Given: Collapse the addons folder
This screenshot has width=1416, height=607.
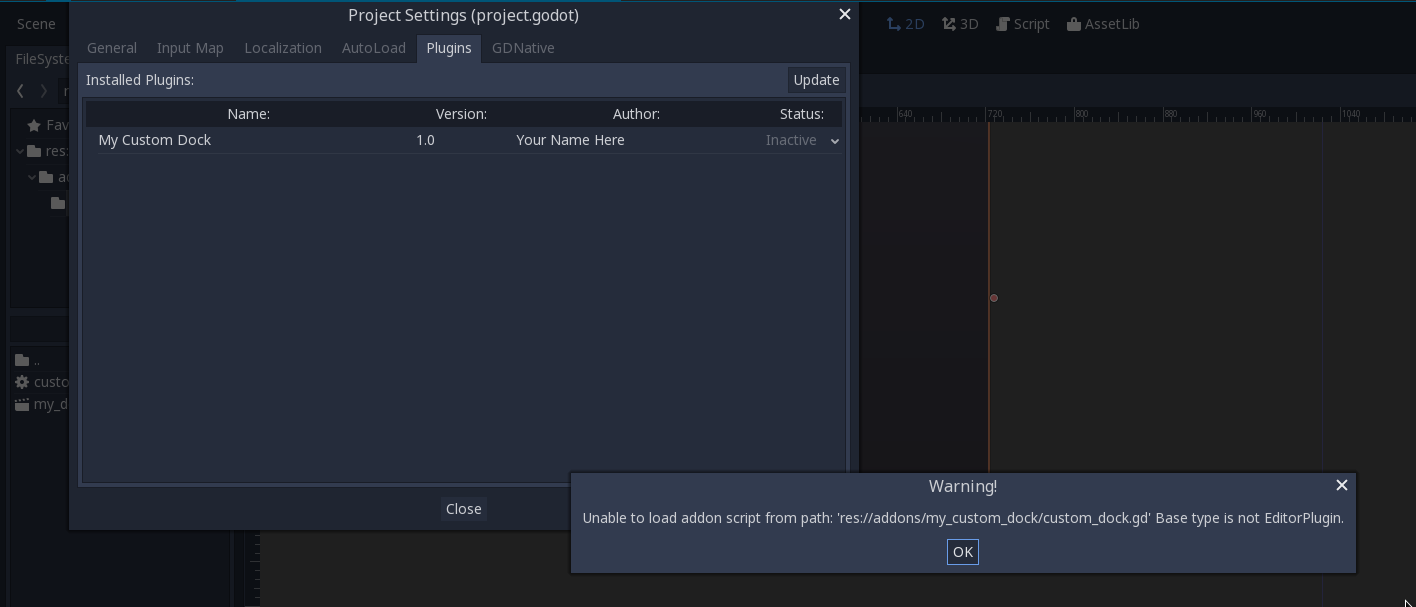Looking at the screenshot, I should pyautogui.click(x=32, y=177).
